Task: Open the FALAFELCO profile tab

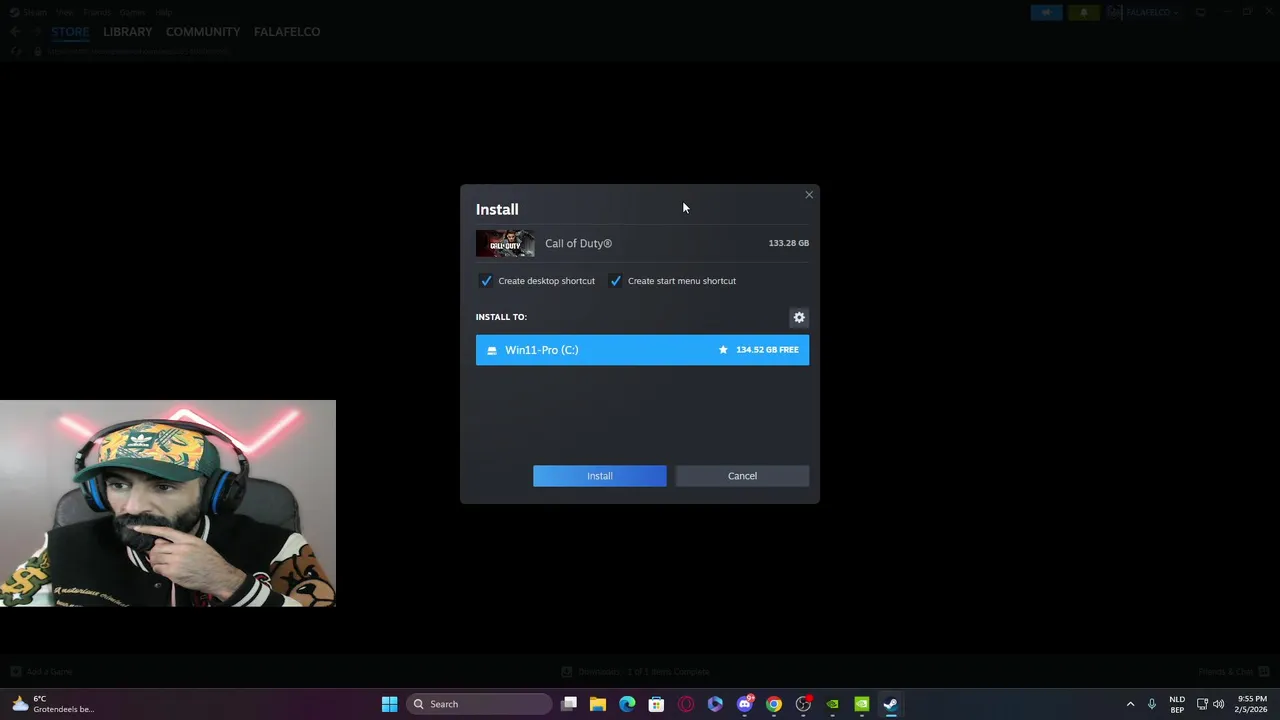Action: 287,32
